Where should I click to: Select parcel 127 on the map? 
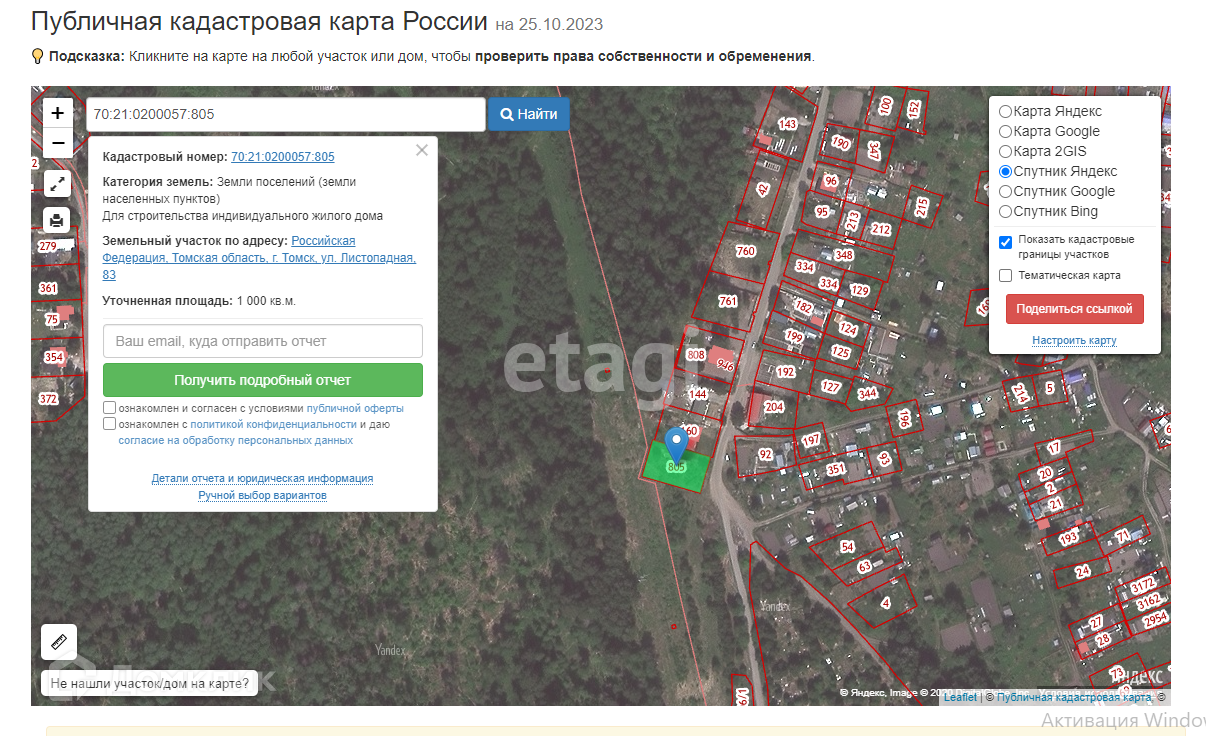pyautogui.click(x=831, y=386)
